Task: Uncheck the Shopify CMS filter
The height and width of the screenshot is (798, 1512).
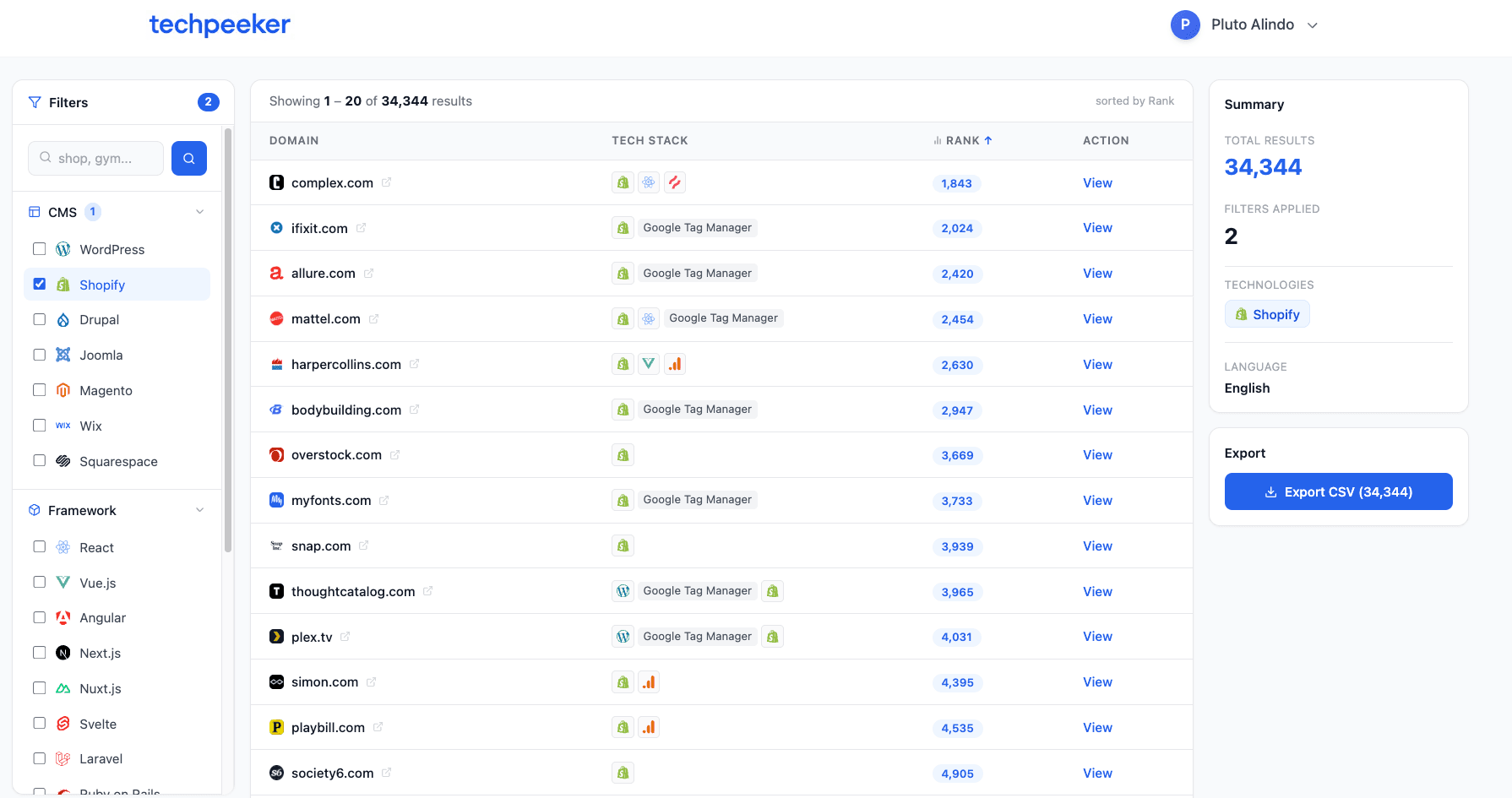Action: tap(39, 284)
